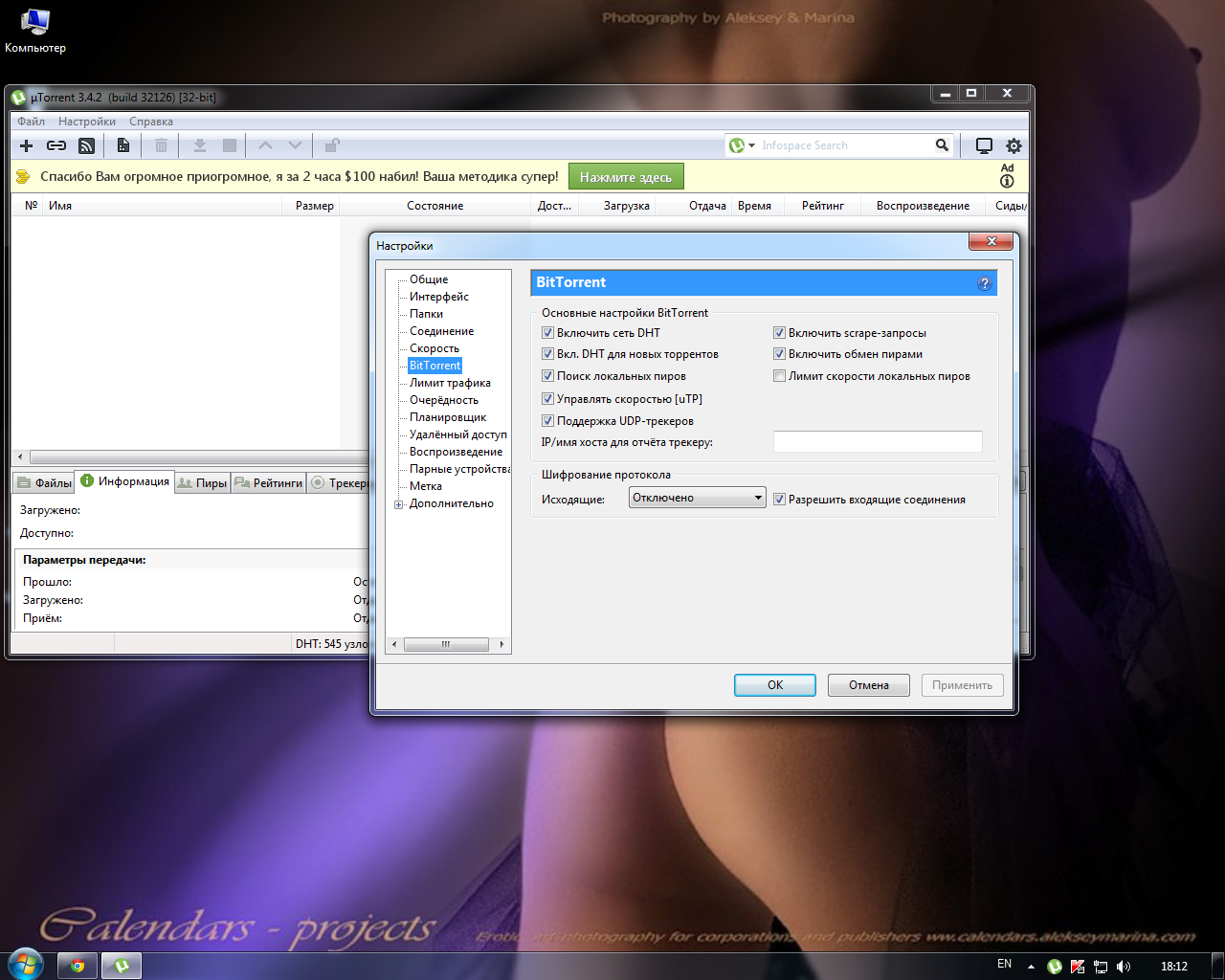Open the Файл menu
Image resolution: width=1225 pixels, height=980 pixels.
[31, 122]
